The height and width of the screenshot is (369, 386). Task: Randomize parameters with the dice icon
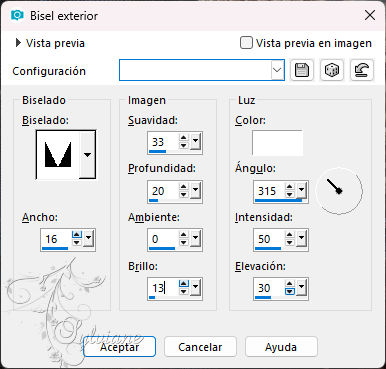[332, 70]
